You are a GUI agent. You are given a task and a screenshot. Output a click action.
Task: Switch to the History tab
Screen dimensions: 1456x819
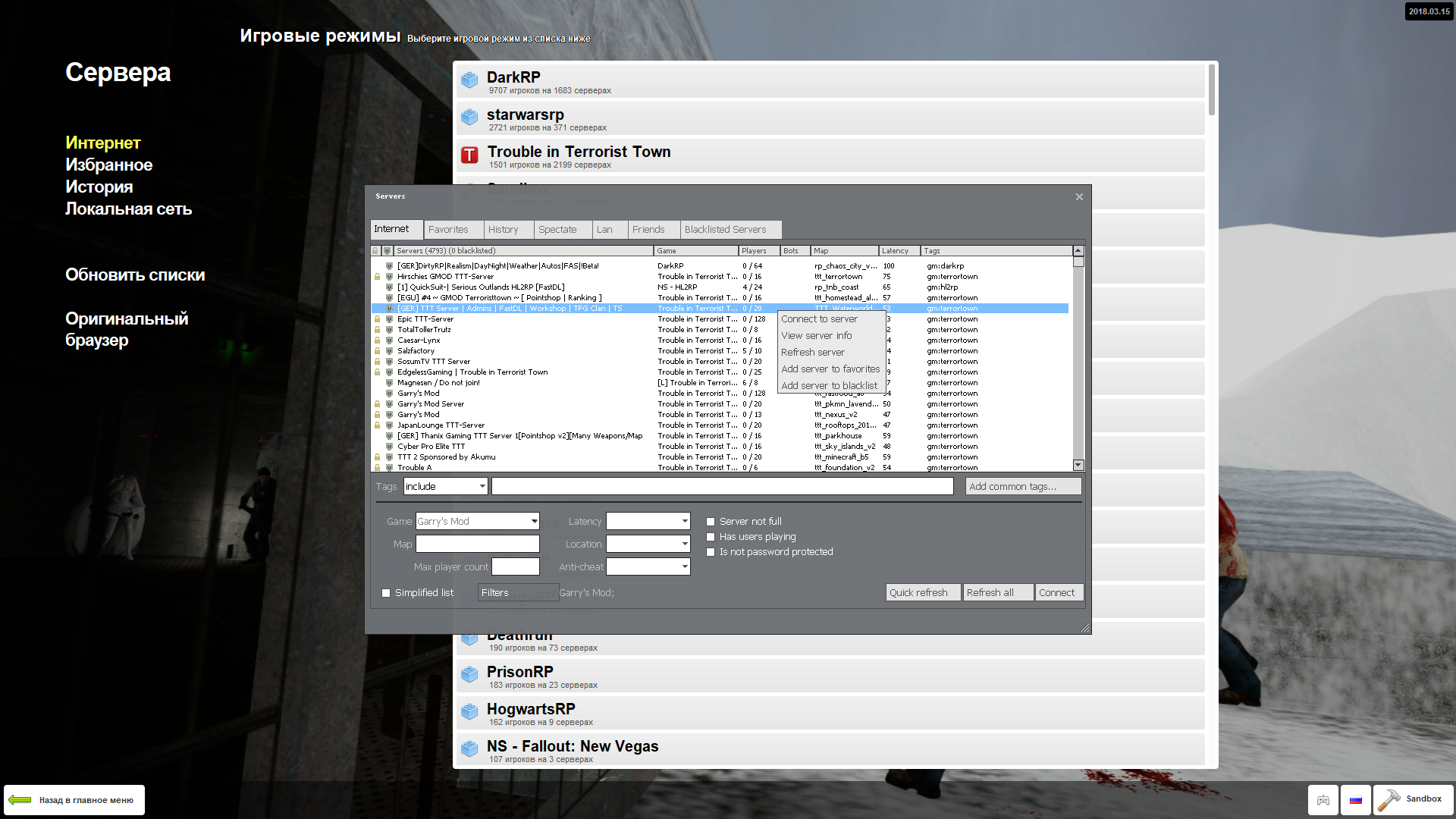click(x=509, y=230)
